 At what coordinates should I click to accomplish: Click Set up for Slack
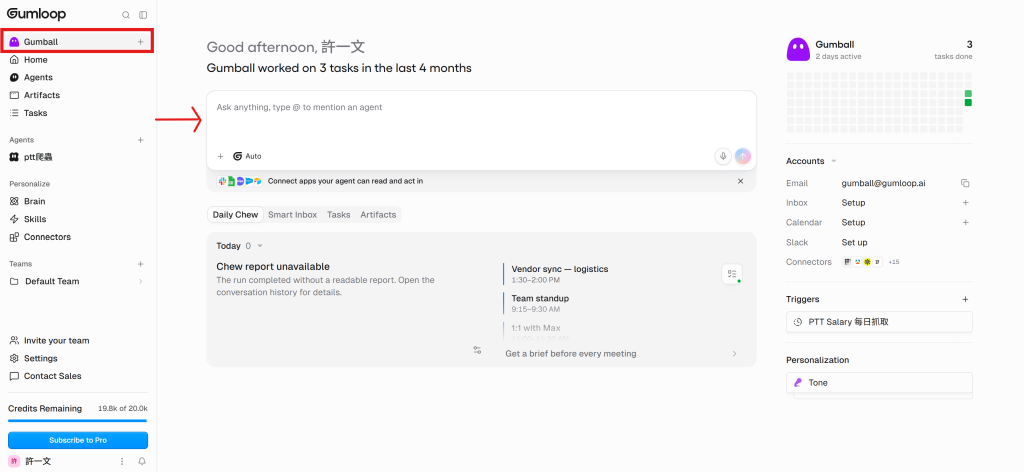[854, 242]
